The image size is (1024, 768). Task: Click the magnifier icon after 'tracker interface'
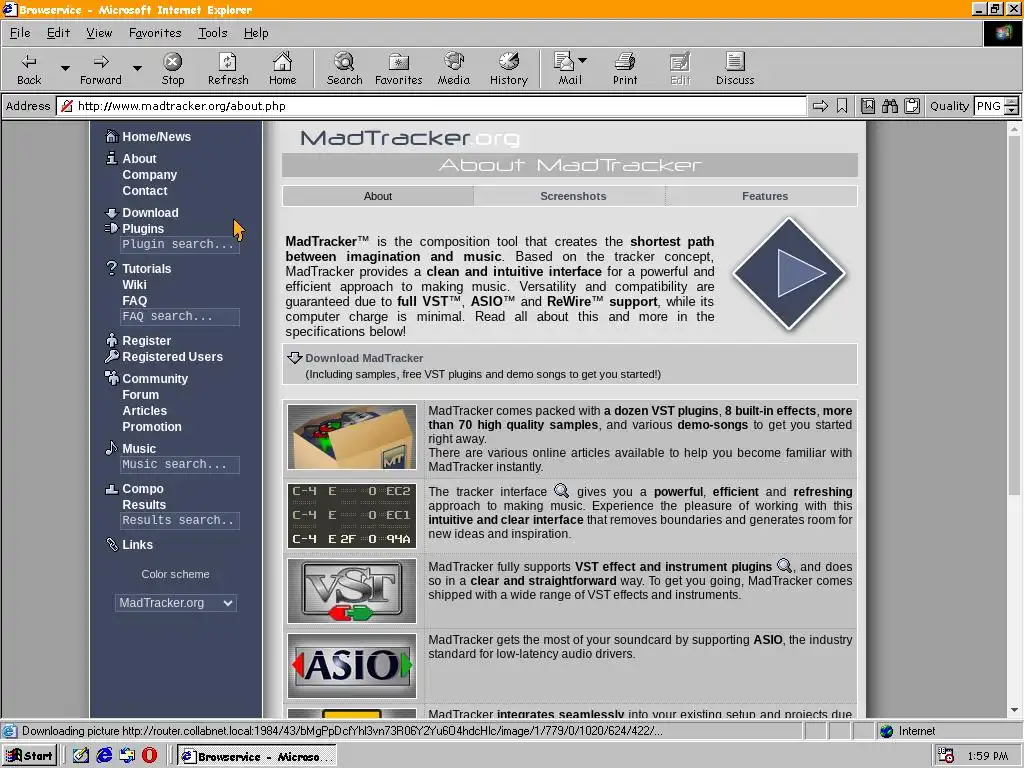561,491
